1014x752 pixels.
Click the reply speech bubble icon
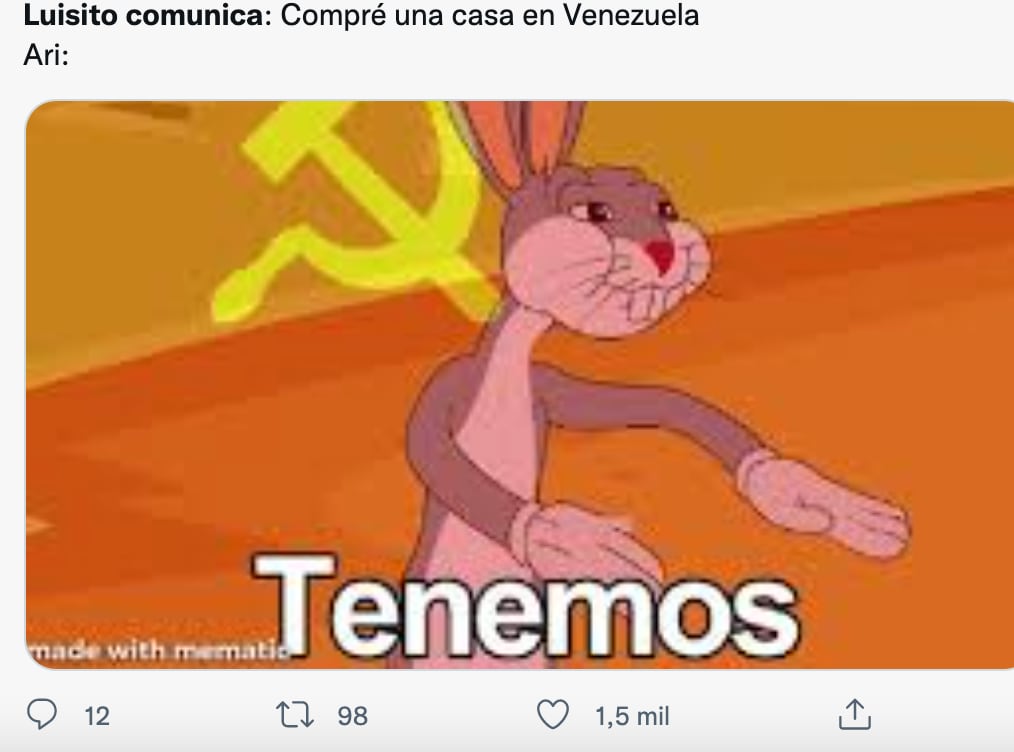[x=42, y=714]
